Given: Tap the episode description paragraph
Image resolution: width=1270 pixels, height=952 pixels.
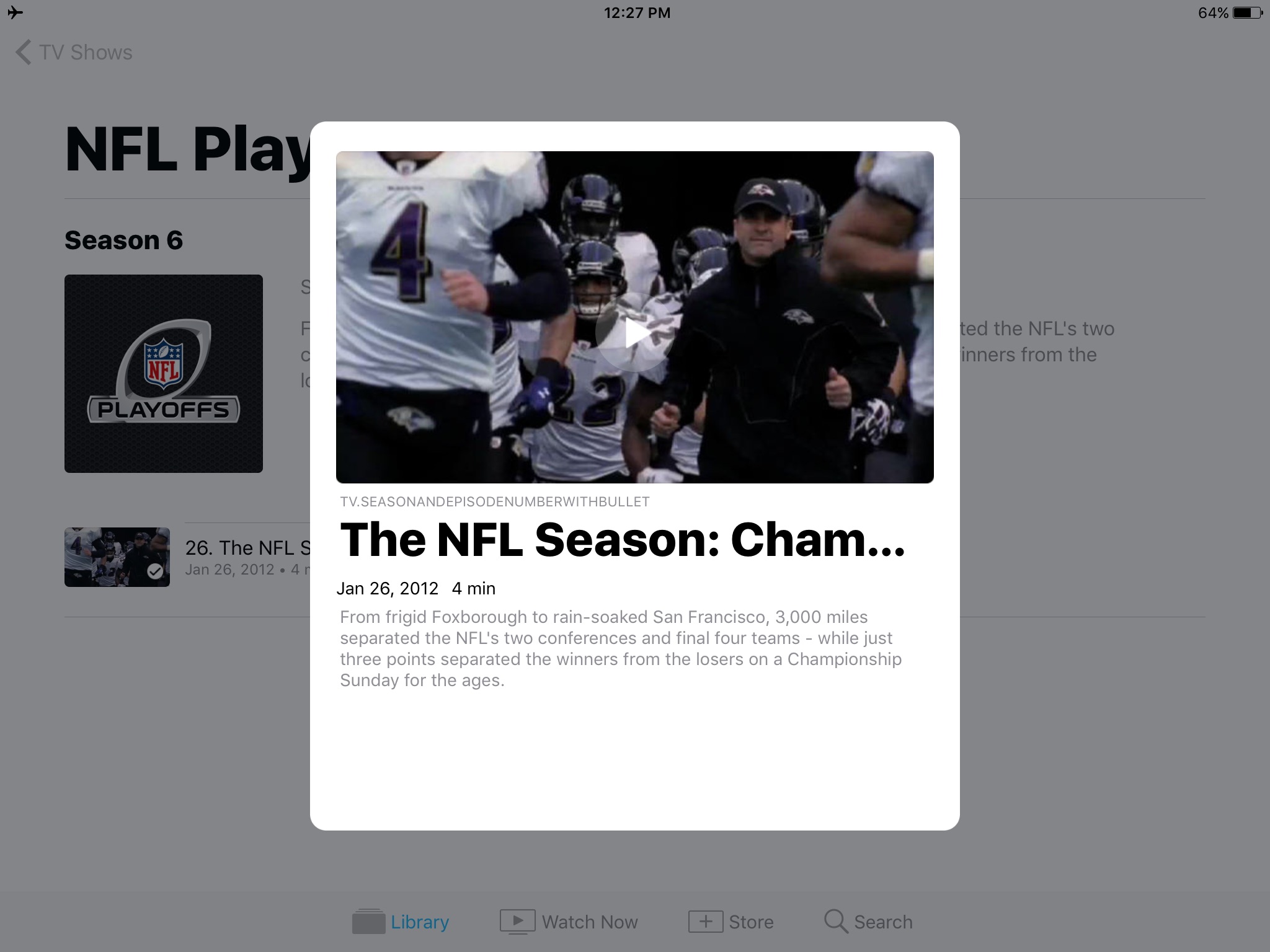Looking at the screenshot, I should [x=621, y=648].
